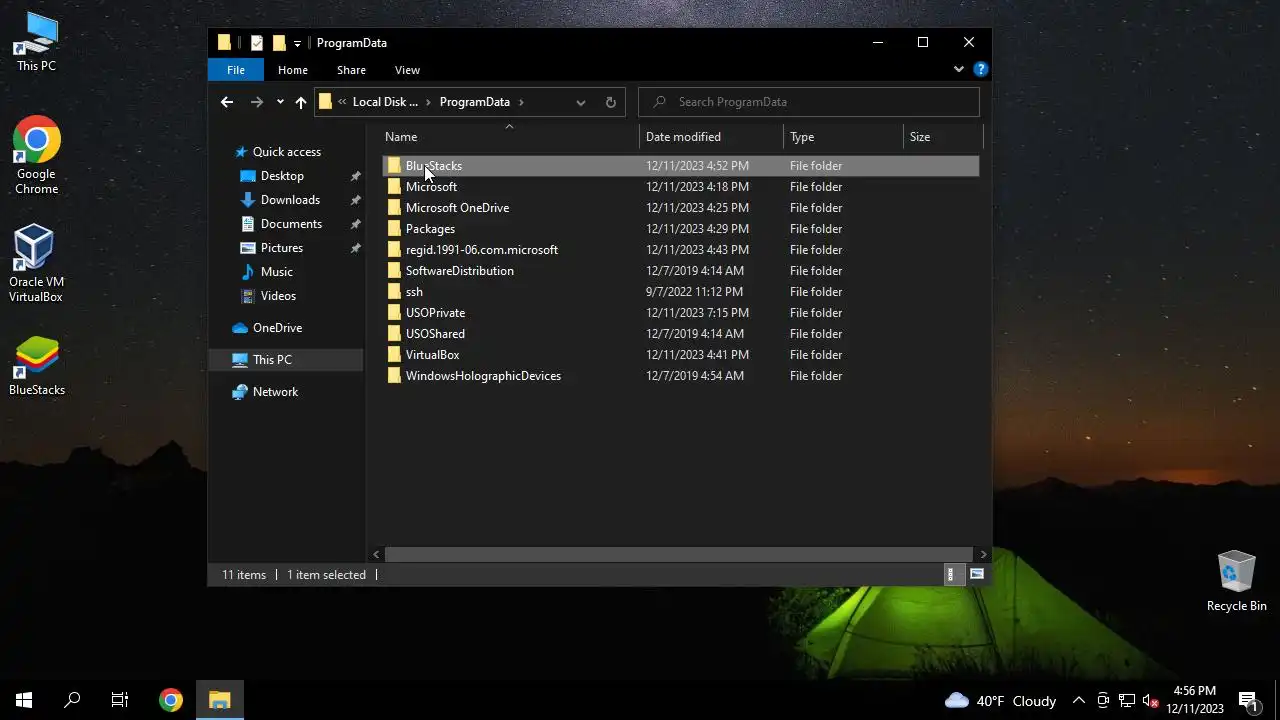
Task: Sort by Size column header
Action: point(943,137)
